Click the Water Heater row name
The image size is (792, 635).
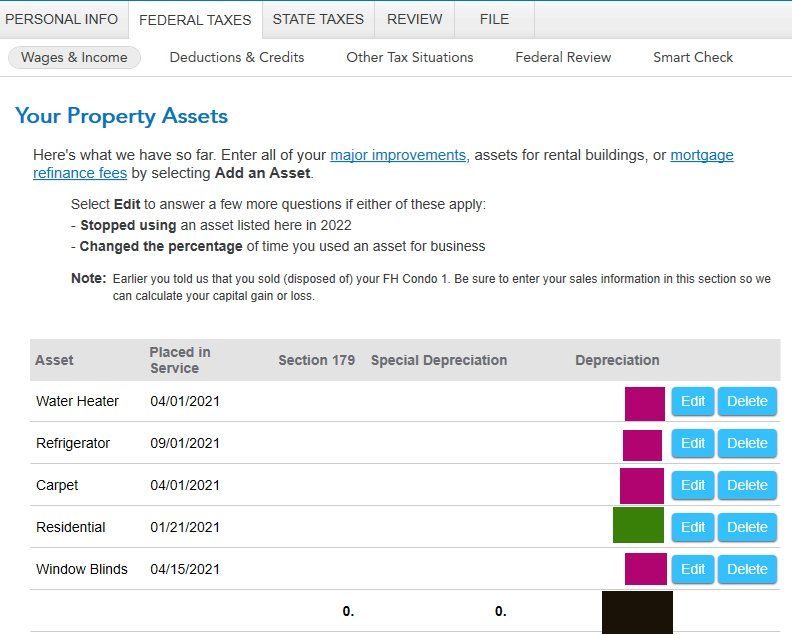77,401
